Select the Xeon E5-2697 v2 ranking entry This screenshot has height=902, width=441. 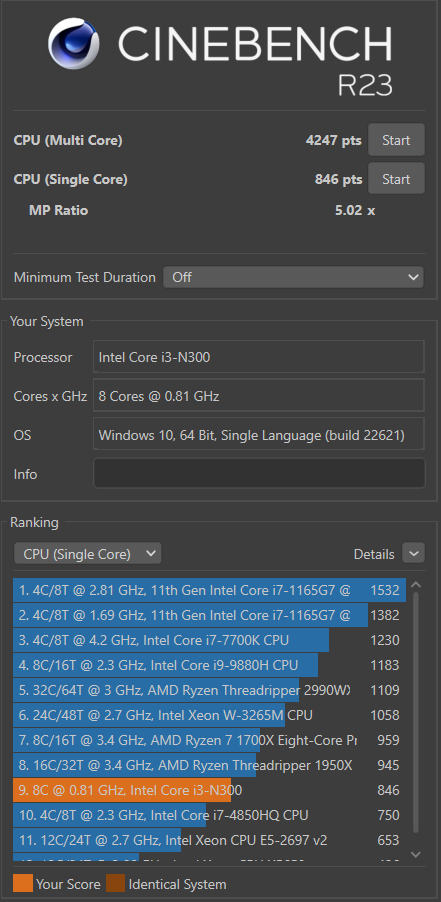pos(209,840)
